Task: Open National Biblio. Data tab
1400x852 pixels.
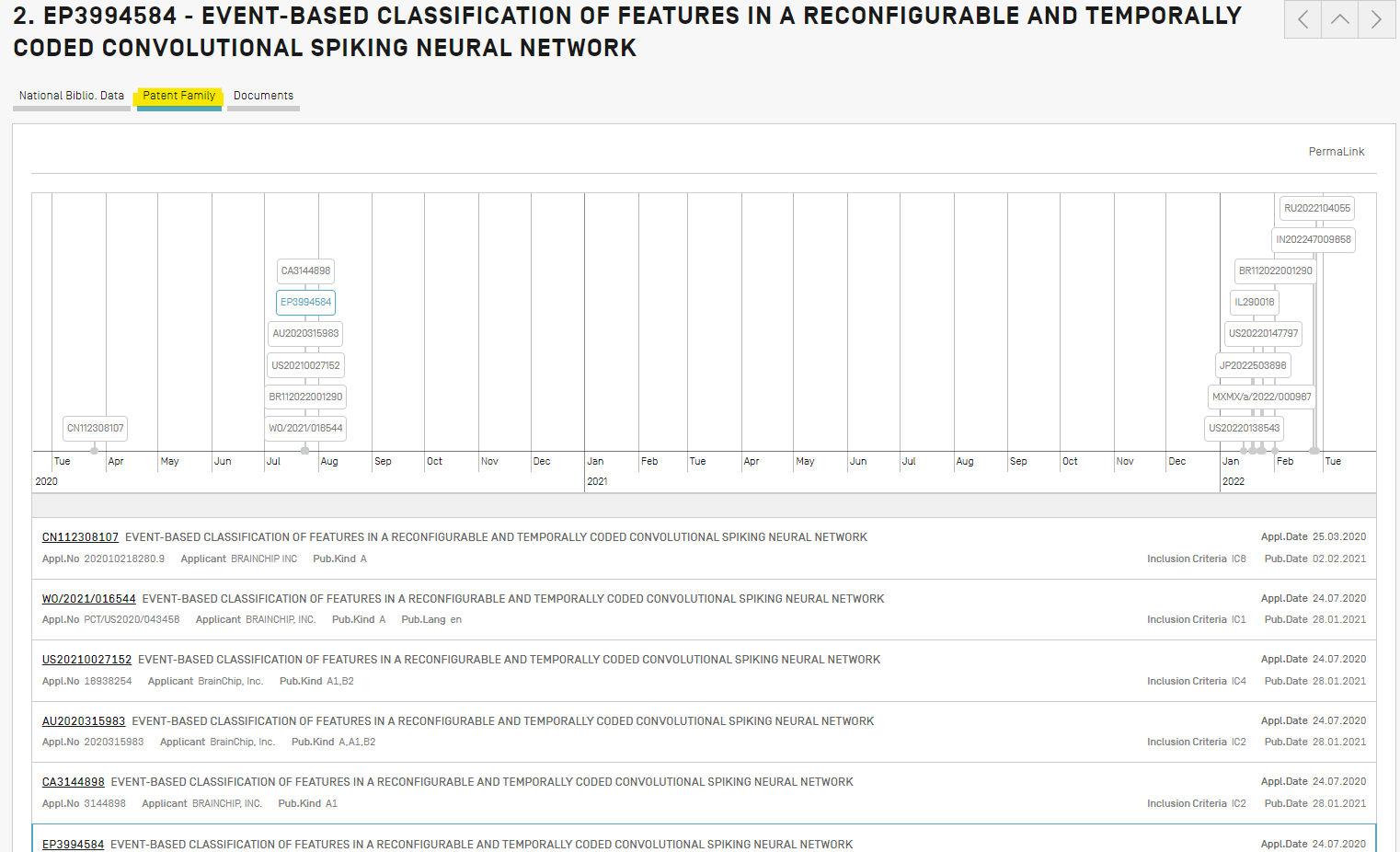Action: coord(72,96)
